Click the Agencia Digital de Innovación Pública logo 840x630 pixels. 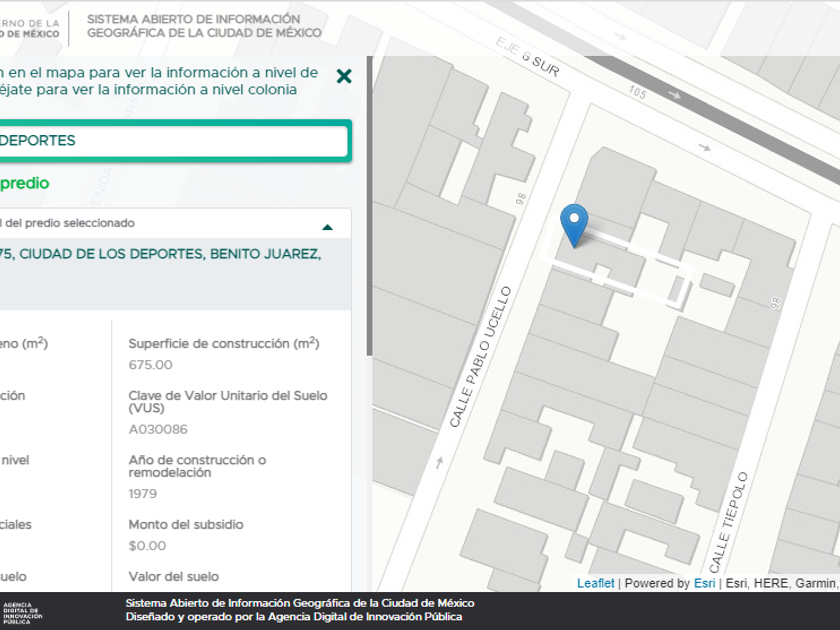point(22,613)
